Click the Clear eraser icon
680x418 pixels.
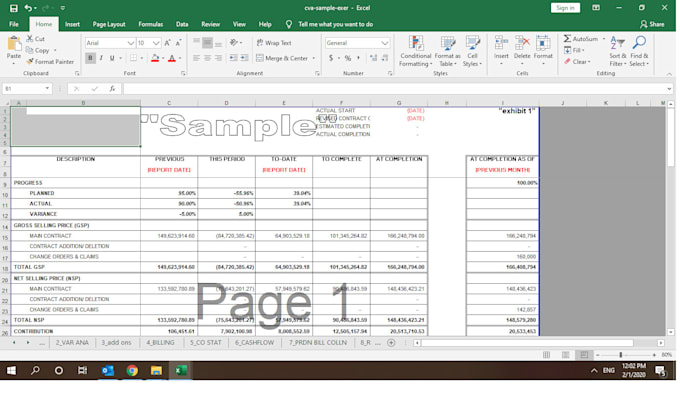coord(567,62)
